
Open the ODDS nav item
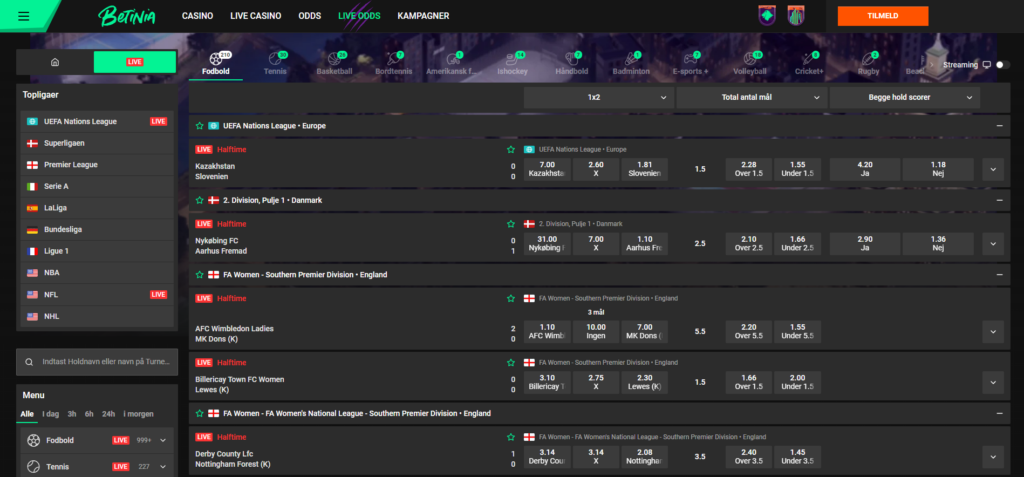[310, 16]
